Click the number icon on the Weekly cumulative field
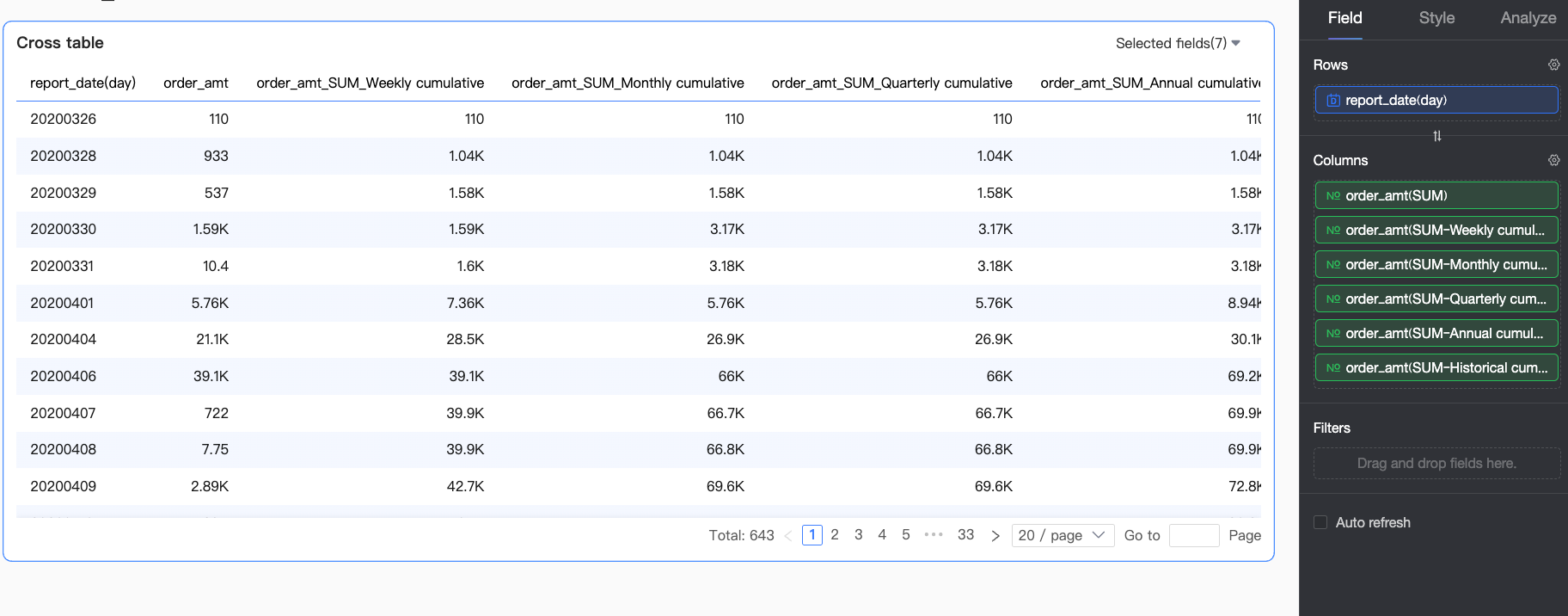The width and height of the screenshot is (1568, 616). click(x=1333, y=231)
